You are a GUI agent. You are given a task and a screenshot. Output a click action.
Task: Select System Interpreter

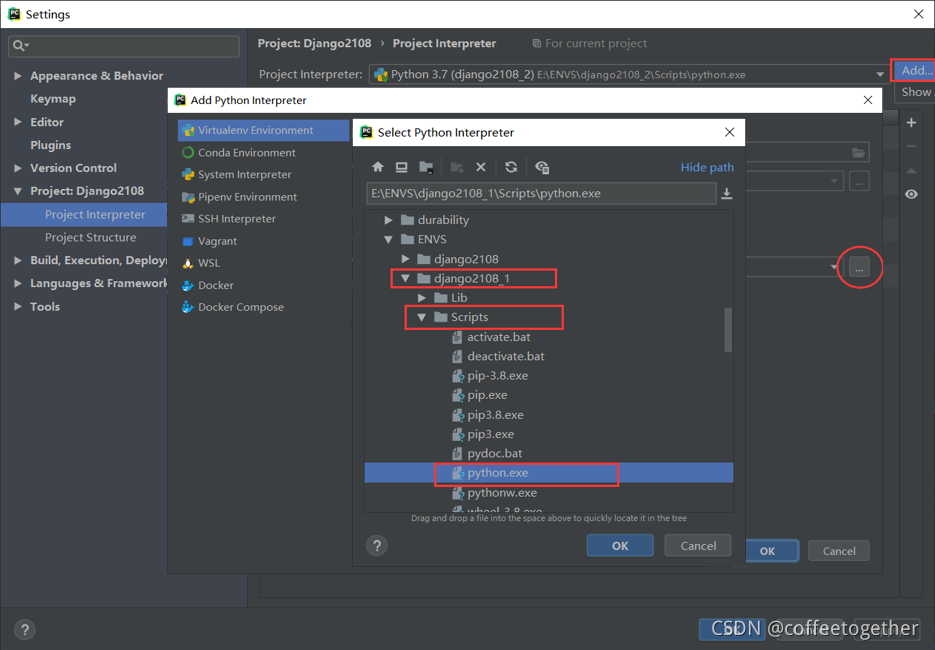pyautogui.click(x=264, y=175)
